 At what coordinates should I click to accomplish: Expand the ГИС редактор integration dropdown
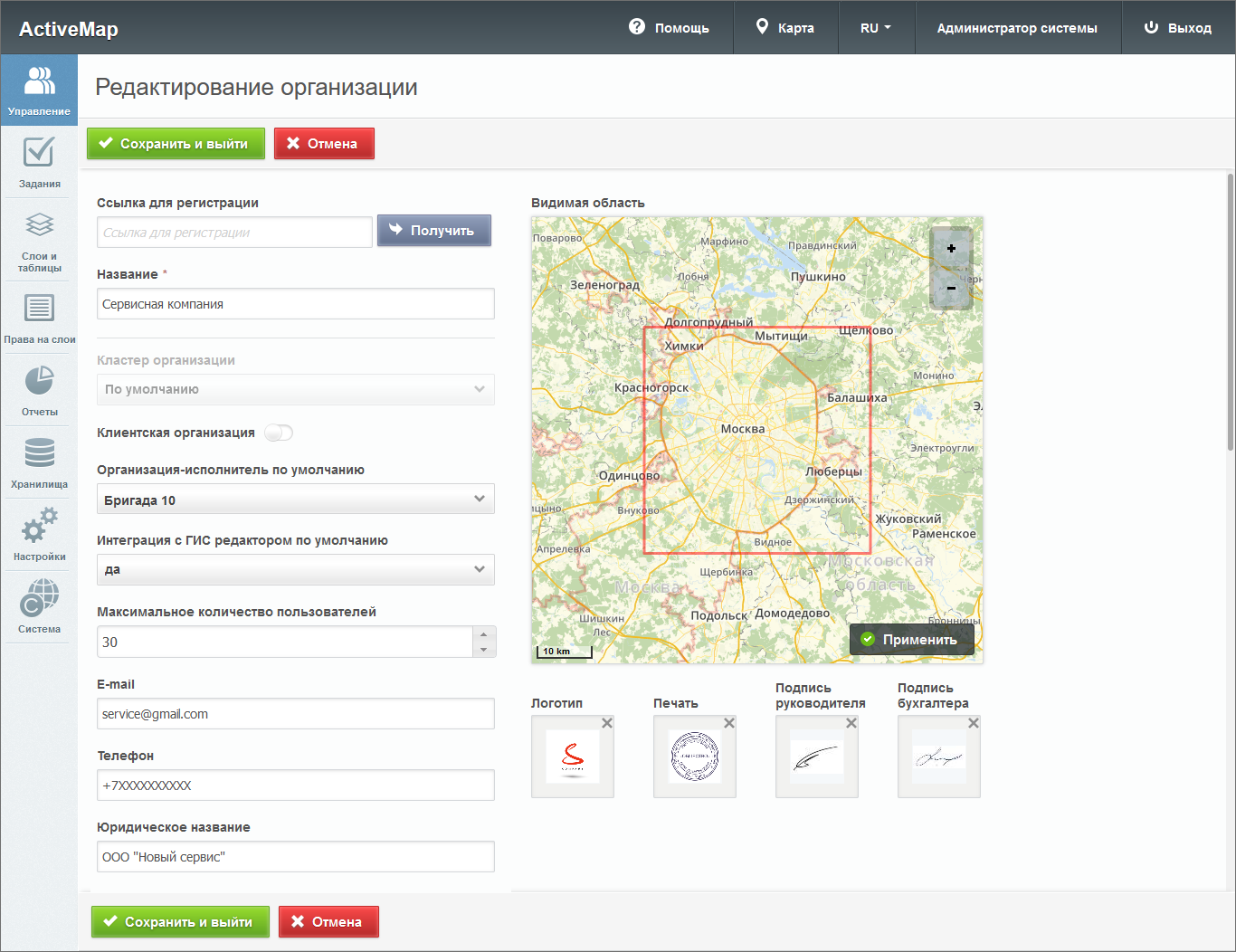pyautogui.click(x=296, y=569)
